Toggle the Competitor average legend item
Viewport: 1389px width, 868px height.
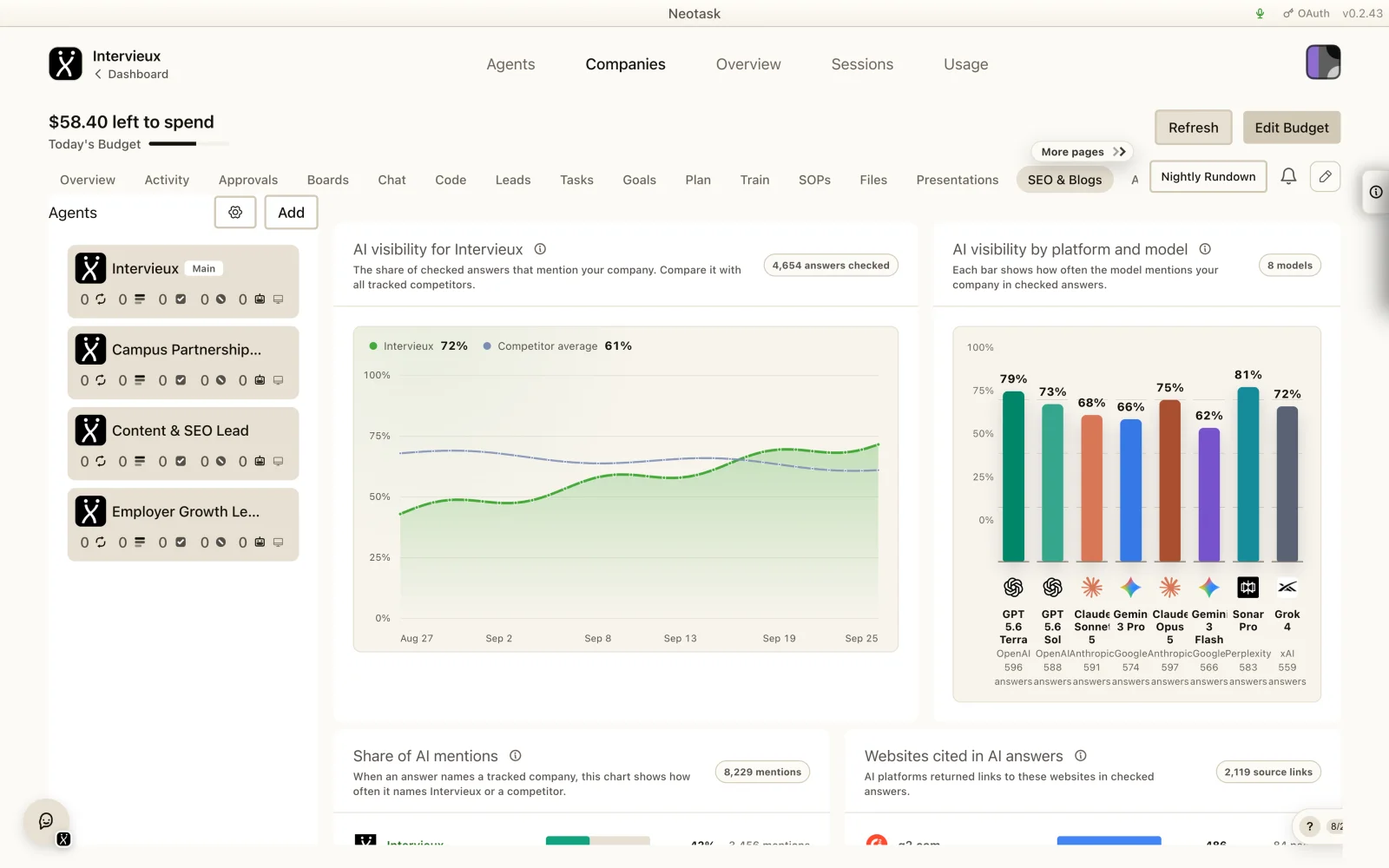coord(557,345)
